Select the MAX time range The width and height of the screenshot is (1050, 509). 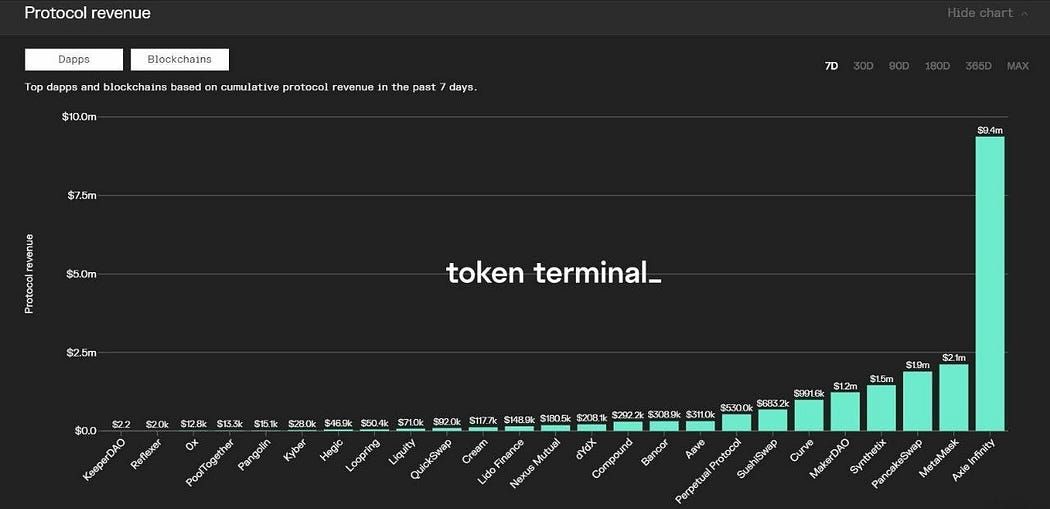tap(1018, 66)
